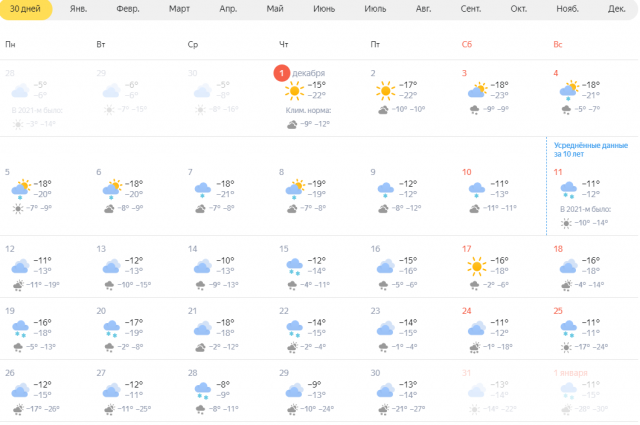
Task: Click the cloud icon on December 21
Action: coord(203,328)
